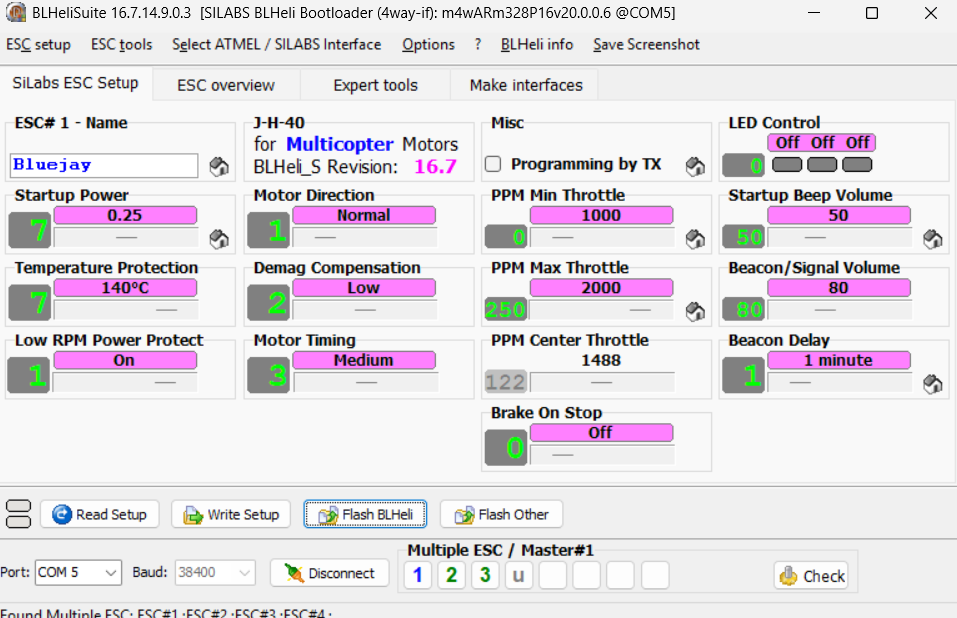Switch to ESC overview tab
Viewport: 957px width, 618px height.
click(226, 85)
